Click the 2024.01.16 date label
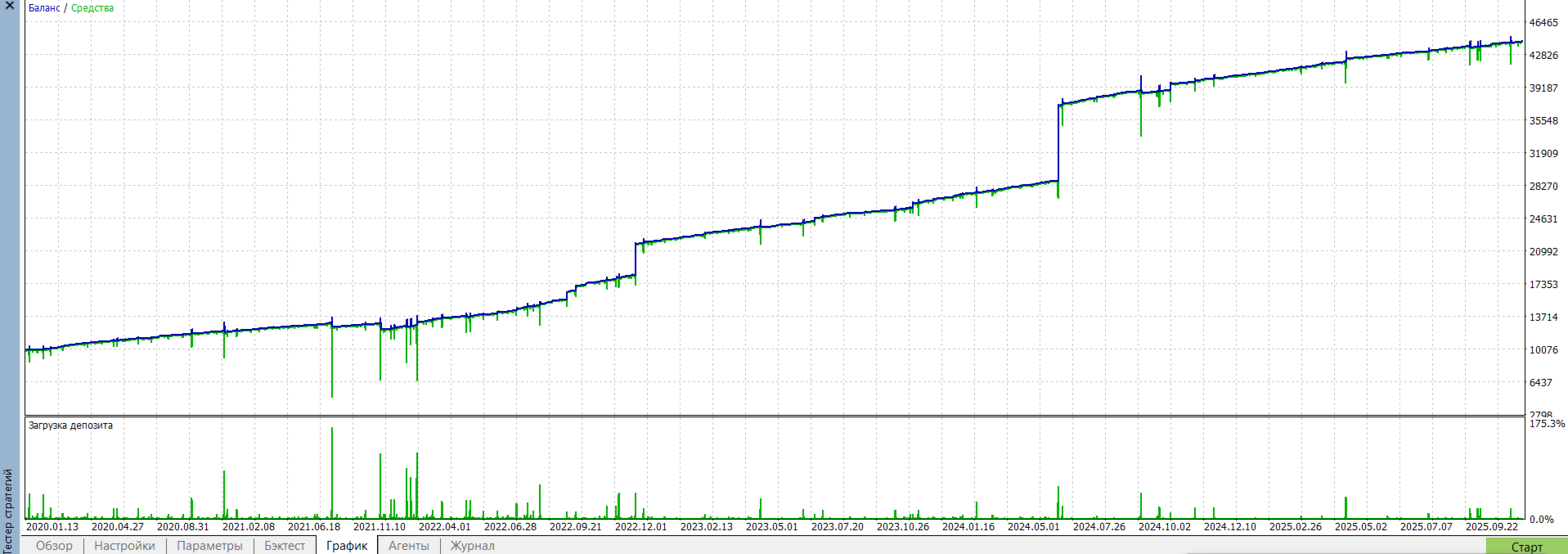This screenshot has height=554, width=1568. (x=968, y=527)
